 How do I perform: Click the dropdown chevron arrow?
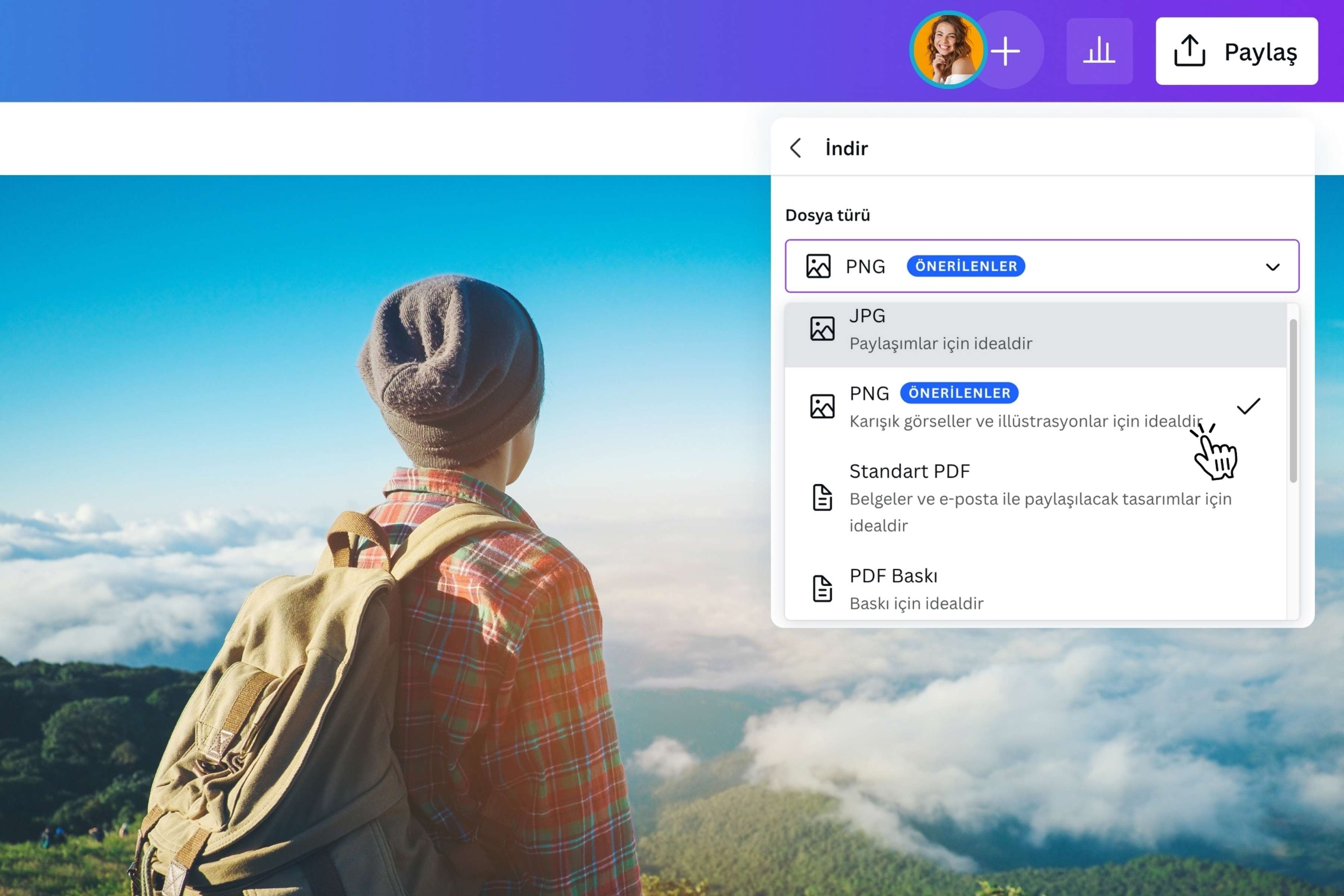tap(1272, 267)
